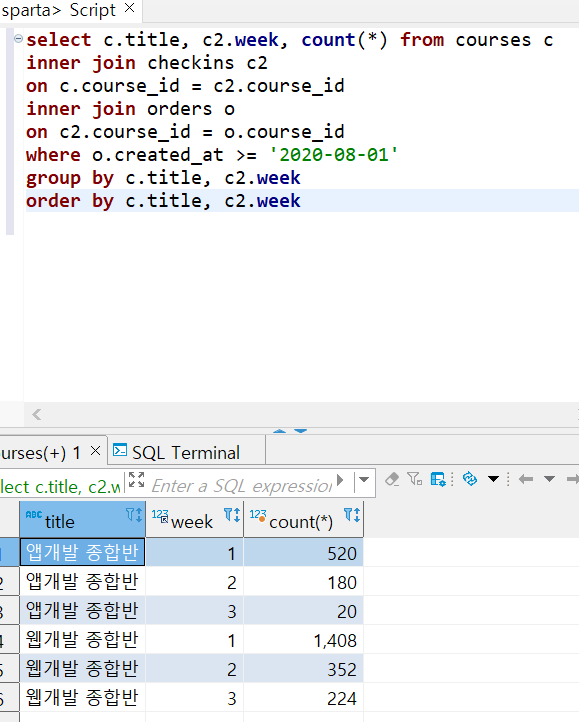Screen dimensions: 579x722
Task: Select the first-row title cell '앱개발 종합반'
Action: pos(82,552)
